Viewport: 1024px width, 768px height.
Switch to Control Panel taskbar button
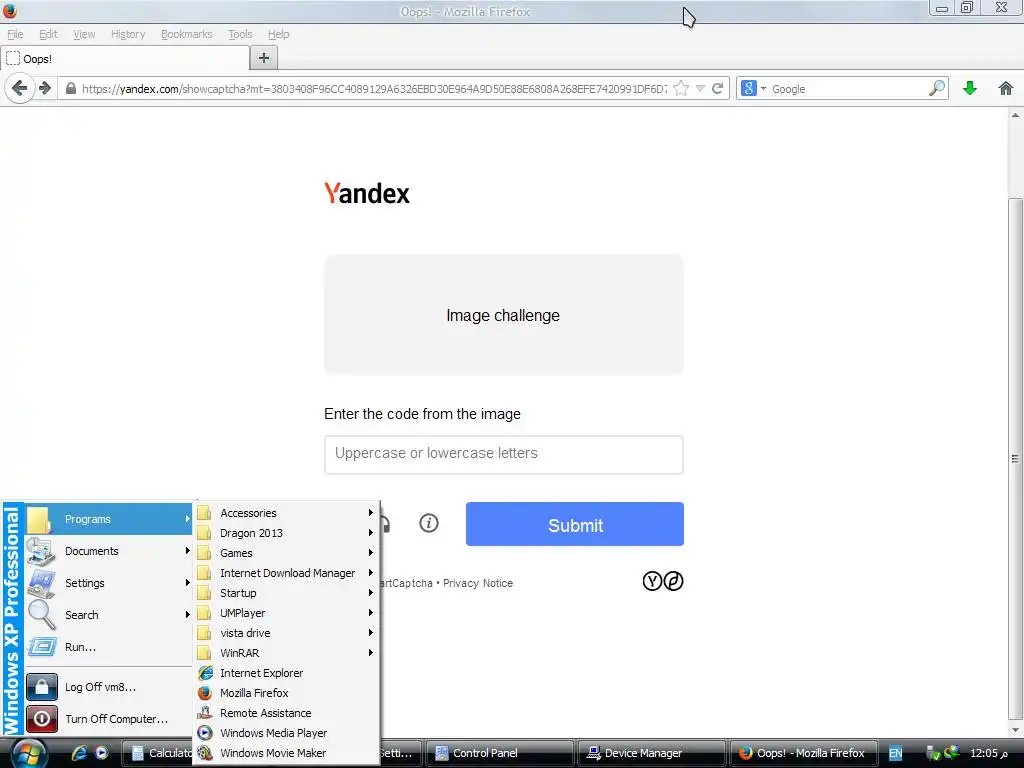(x=500, y=753)
